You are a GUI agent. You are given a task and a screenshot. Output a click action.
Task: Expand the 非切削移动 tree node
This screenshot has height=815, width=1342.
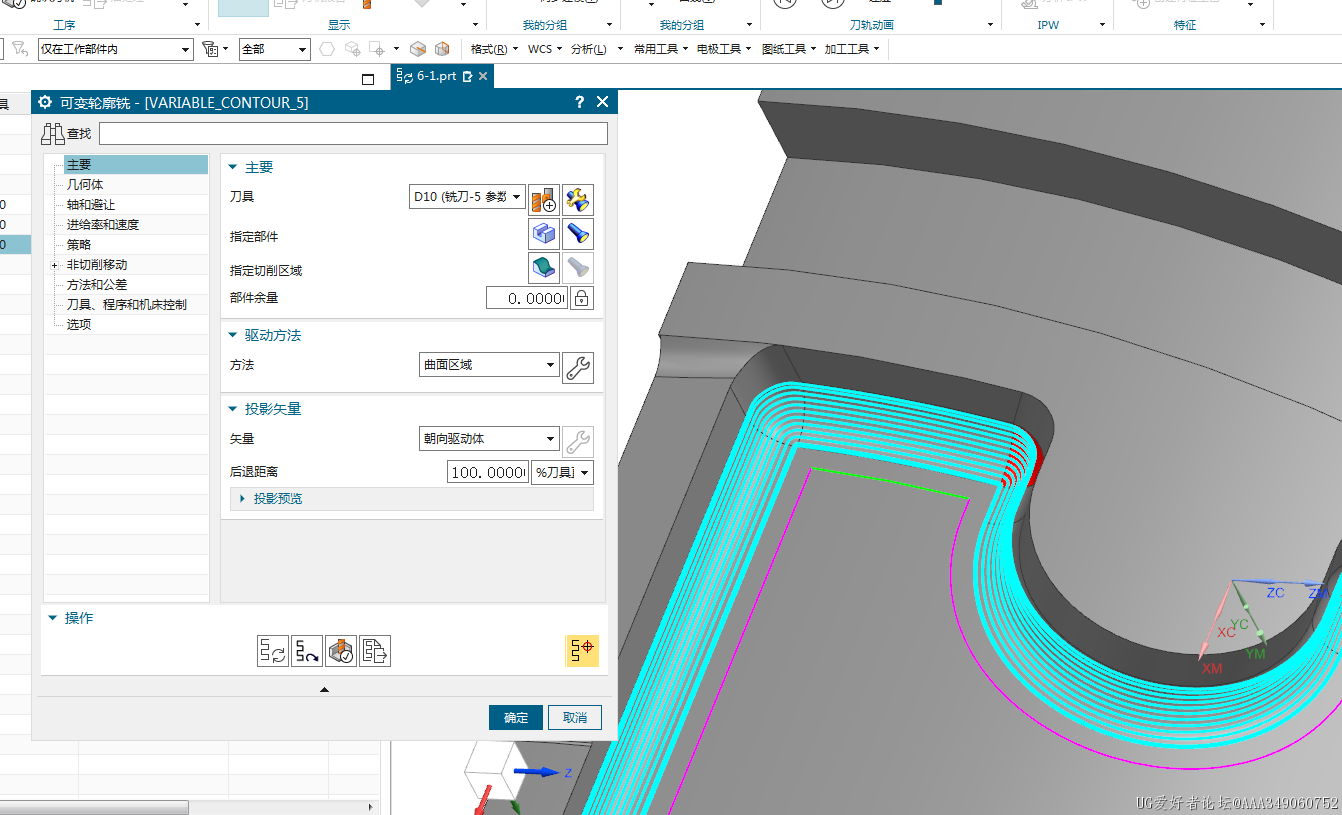(x=55, y=265)
